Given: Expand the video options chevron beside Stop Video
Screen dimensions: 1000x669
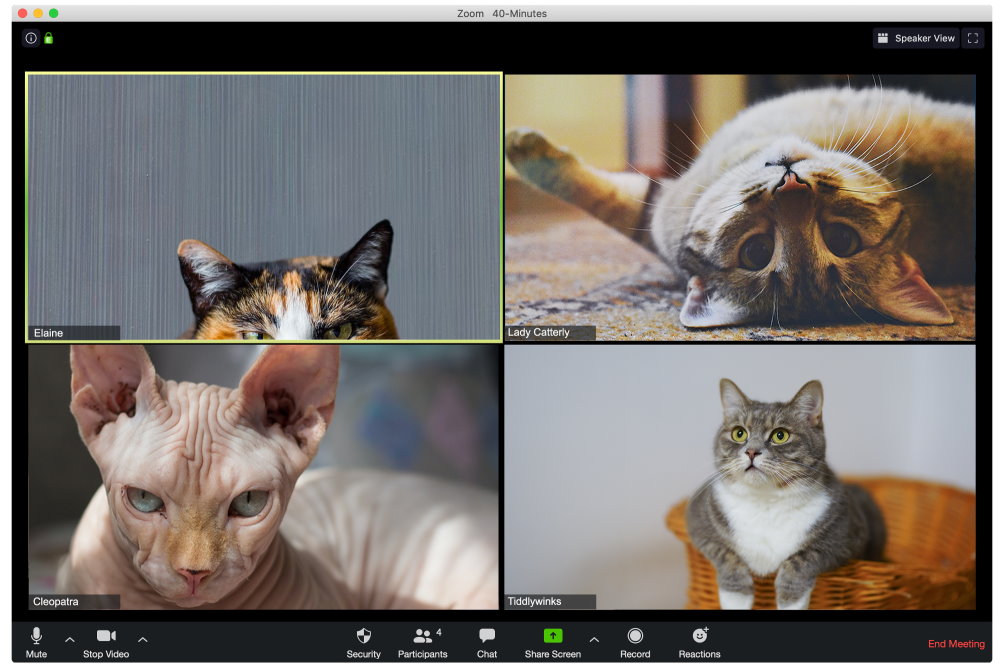Looking at the screenshot, I should (x=143, y=639).
